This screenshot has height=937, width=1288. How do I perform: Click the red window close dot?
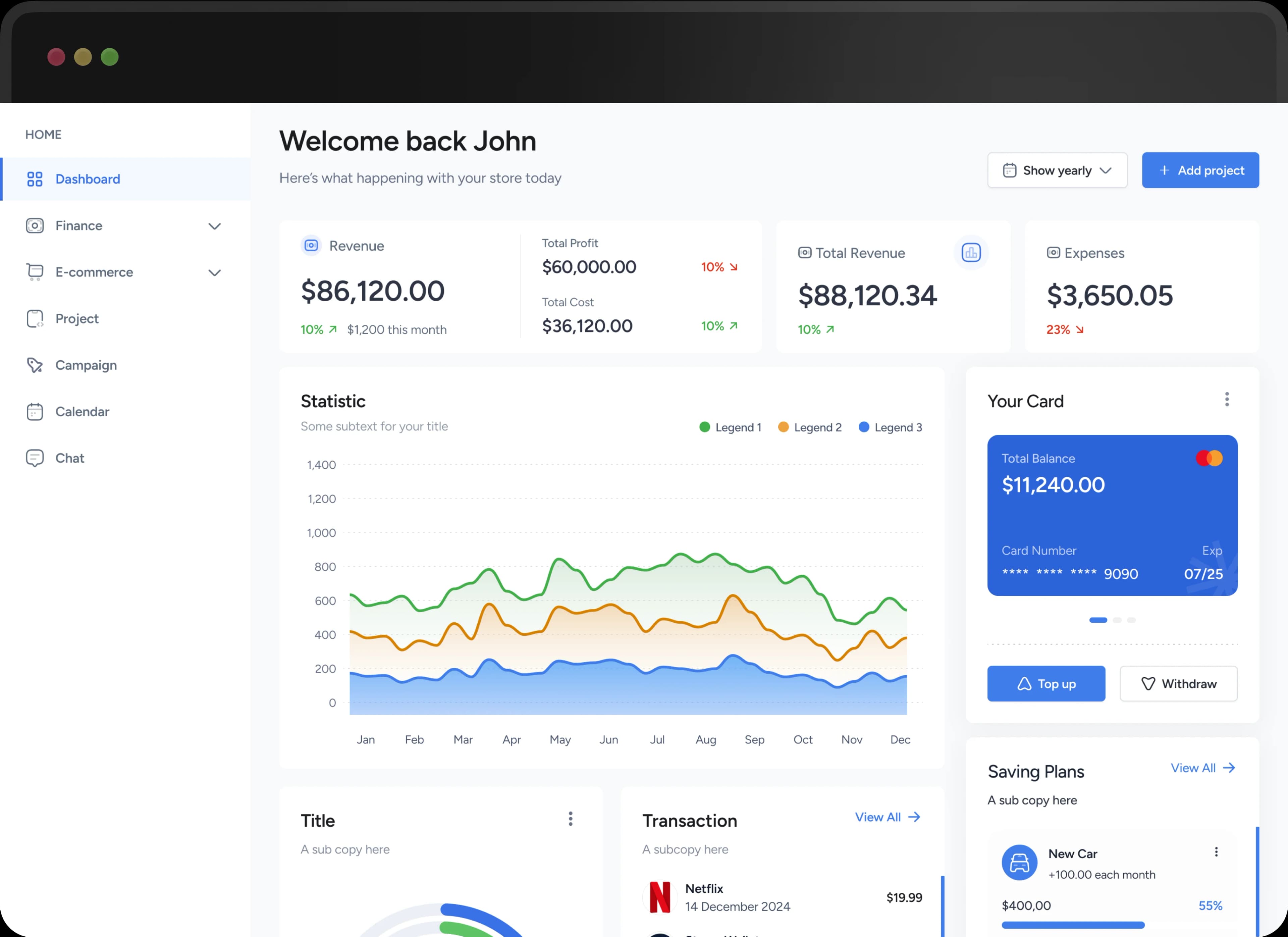click(x=56, y=57)
